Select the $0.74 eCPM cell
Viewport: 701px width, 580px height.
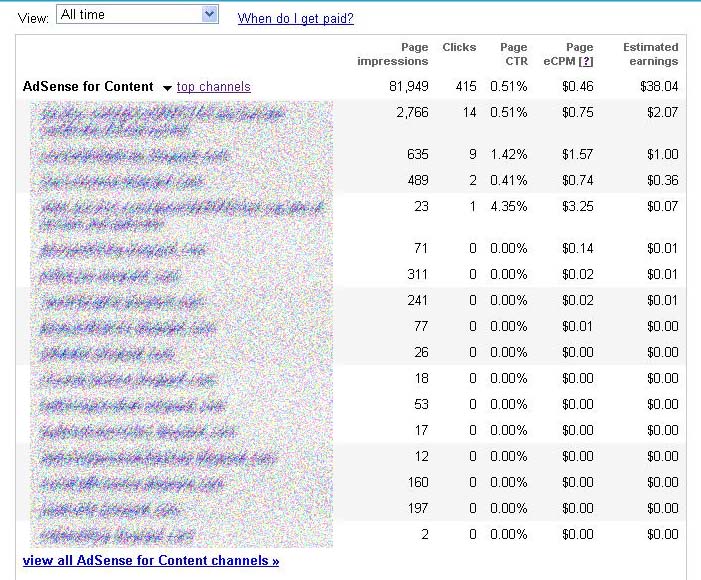pos(578,180)
